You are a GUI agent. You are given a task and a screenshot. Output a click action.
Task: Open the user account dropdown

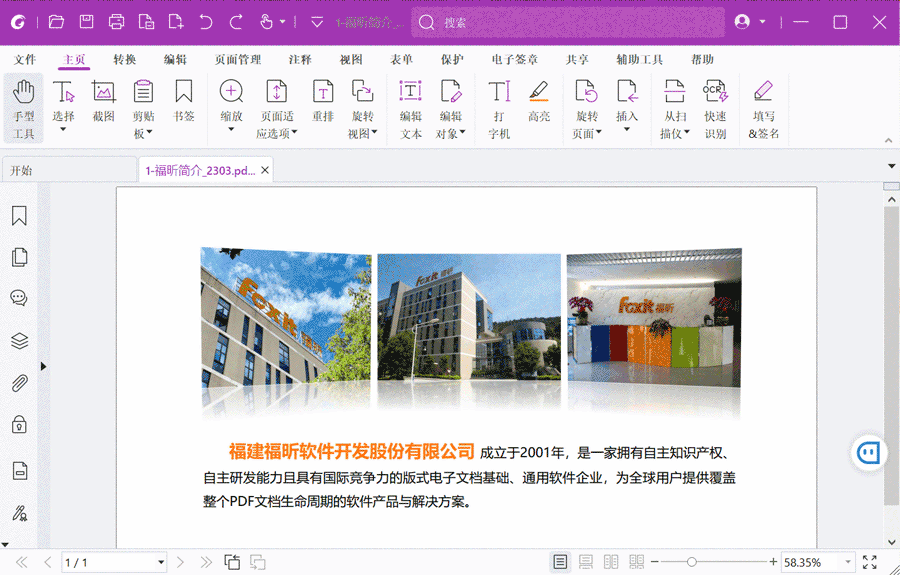pos(762,22)
